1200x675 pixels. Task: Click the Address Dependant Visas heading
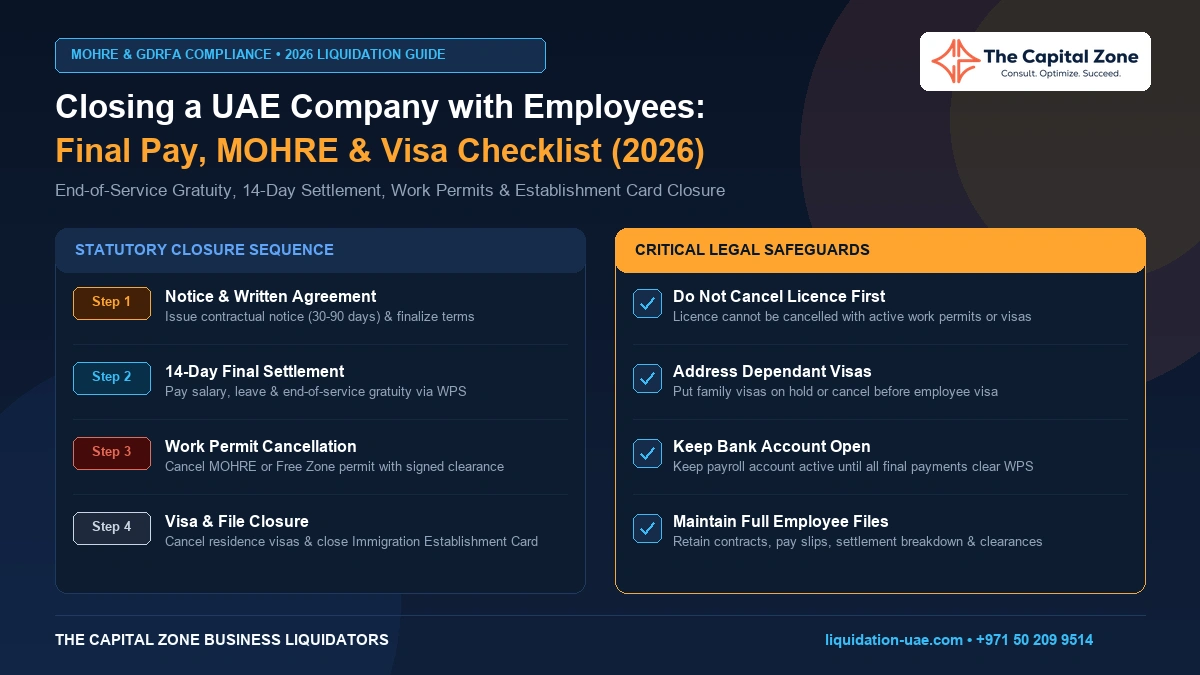coord(772,372)
